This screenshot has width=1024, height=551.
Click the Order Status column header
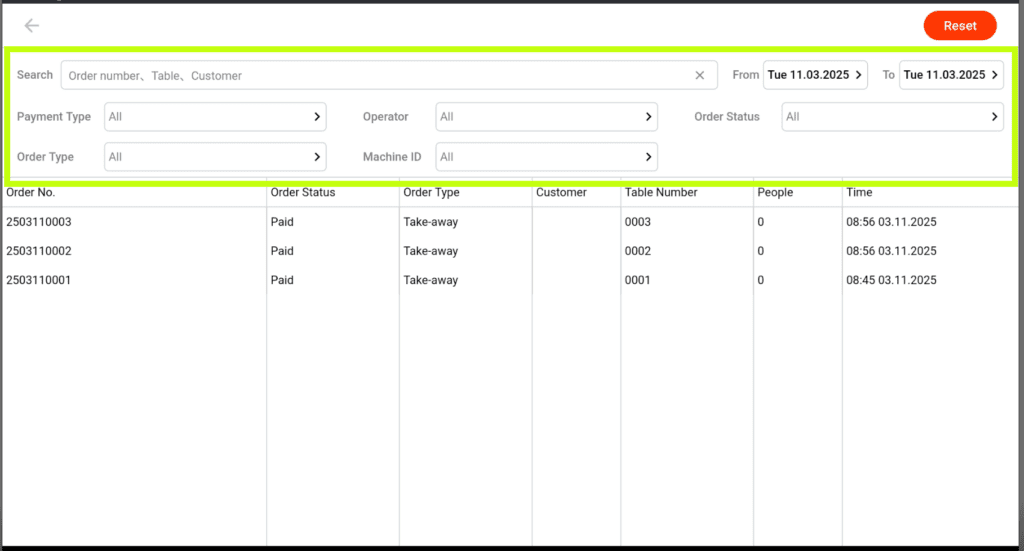tap(303, 192)
